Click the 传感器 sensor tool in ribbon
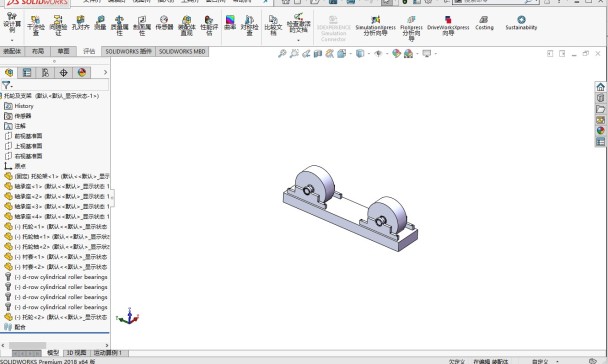 [164, 23]
